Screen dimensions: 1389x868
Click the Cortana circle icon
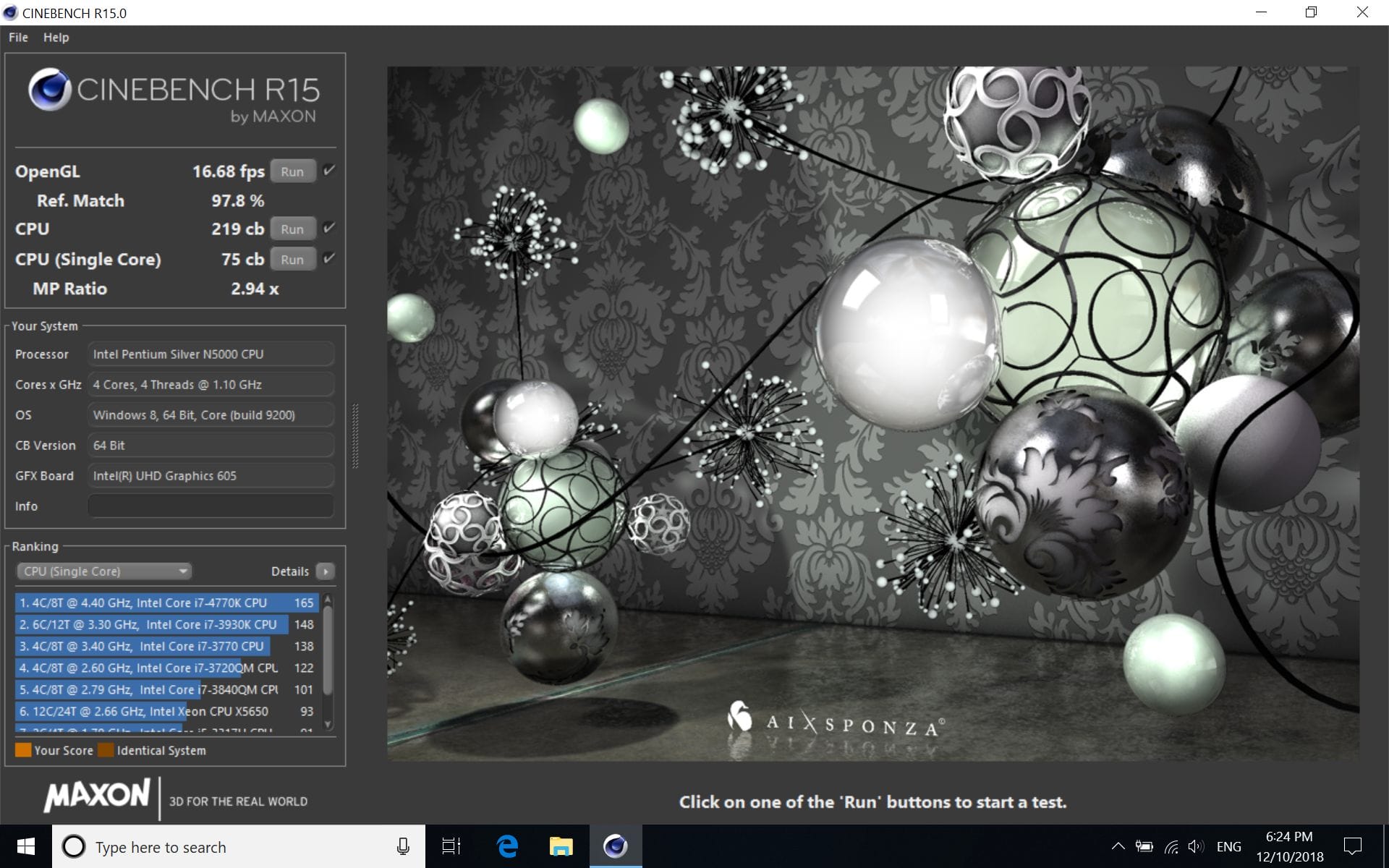[73, 846]
